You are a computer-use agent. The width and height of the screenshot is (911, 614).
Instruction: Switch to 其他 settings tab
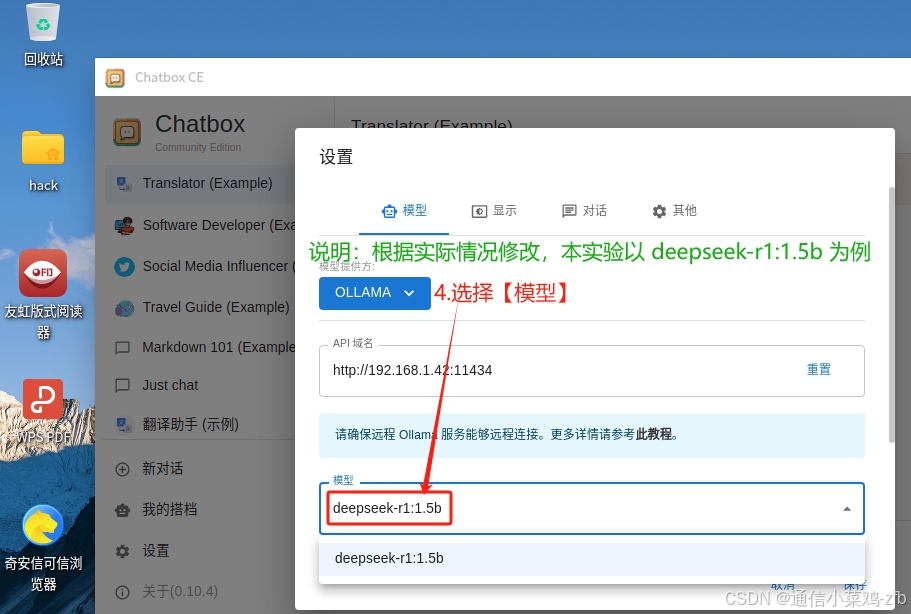[x=674, y=211]
